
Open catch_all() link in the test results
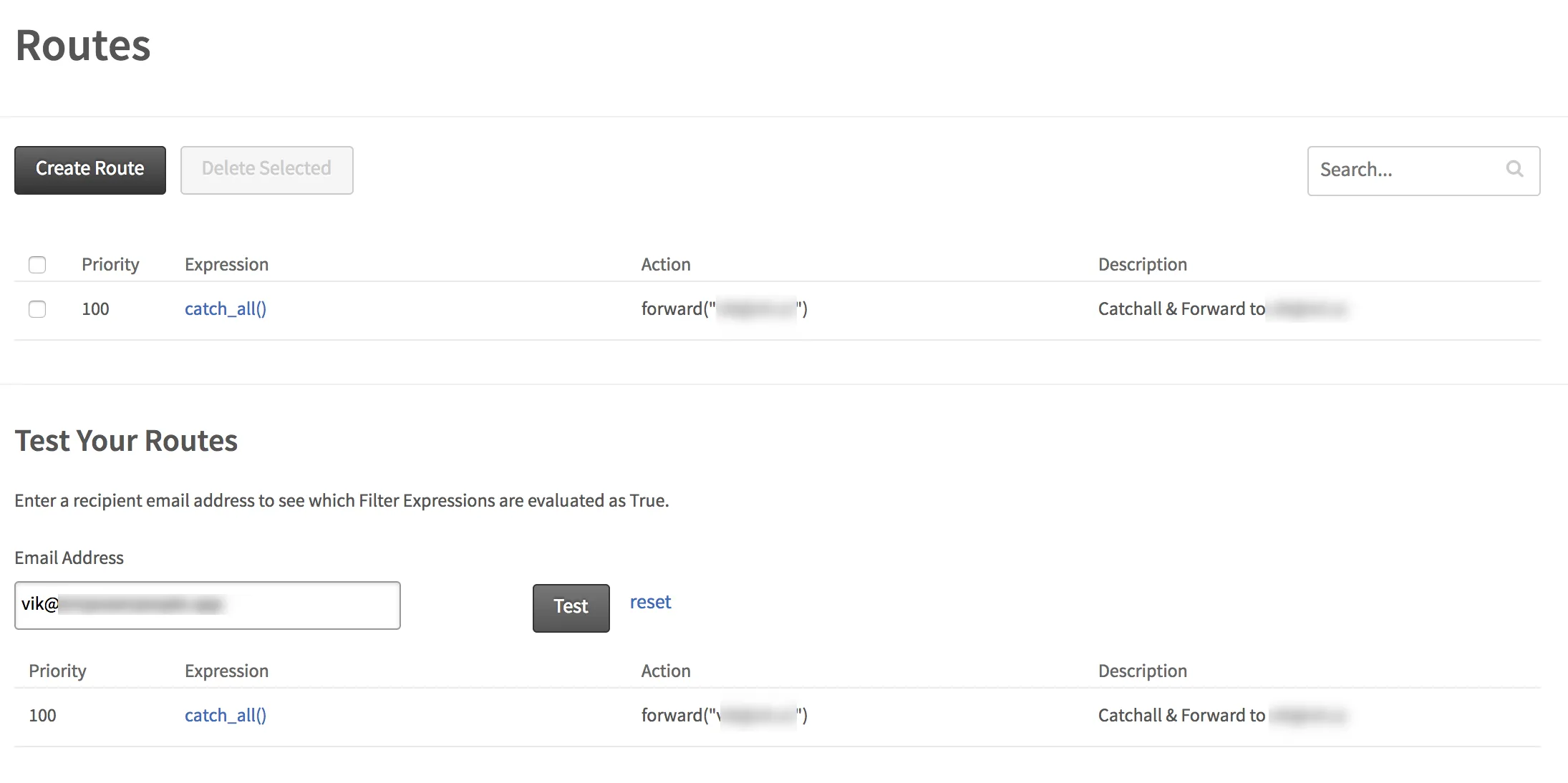pyautogui.click(x=225, y=716)
